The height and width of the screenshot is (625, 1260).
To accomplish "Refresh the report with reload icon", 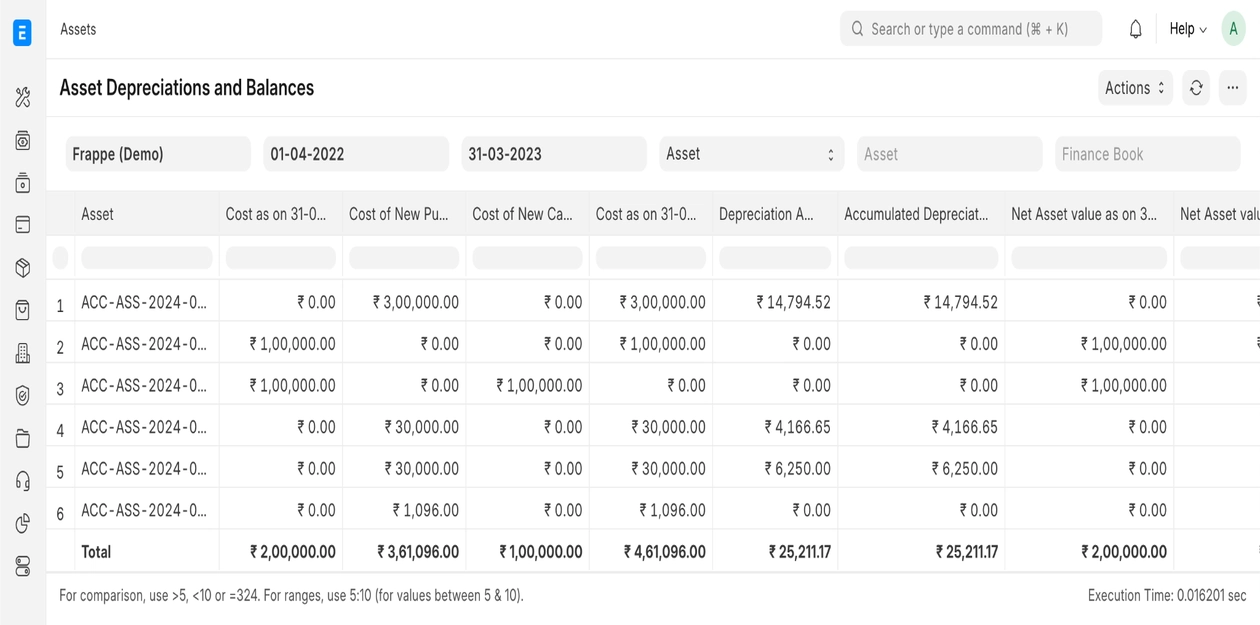I will [x=1196, y=88].
